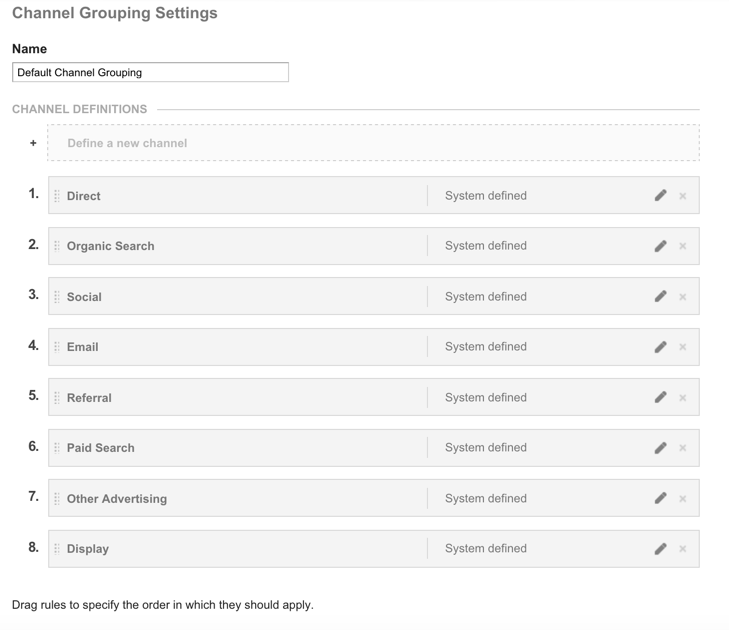The width and height of the screenshot is (729, 630).
Task: Click the Email channel's pencil edit icon
Action: [660, 347]
